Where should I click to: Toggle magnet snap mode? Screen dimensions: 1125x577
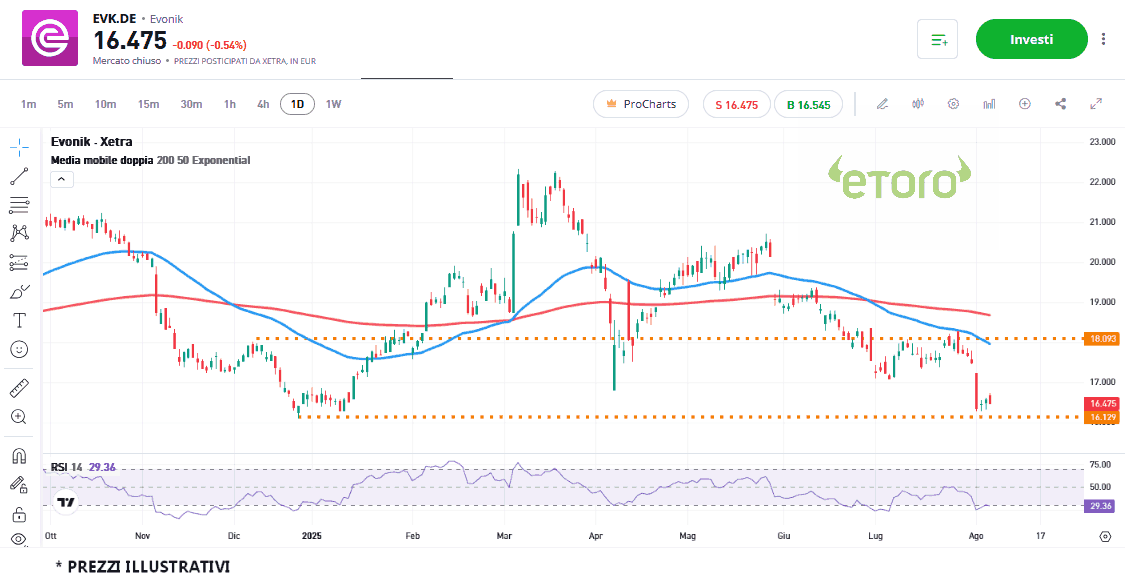point(19,456)
